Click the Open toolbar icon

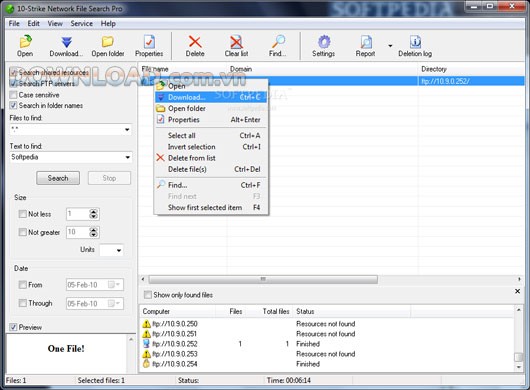tap(25, 46)
